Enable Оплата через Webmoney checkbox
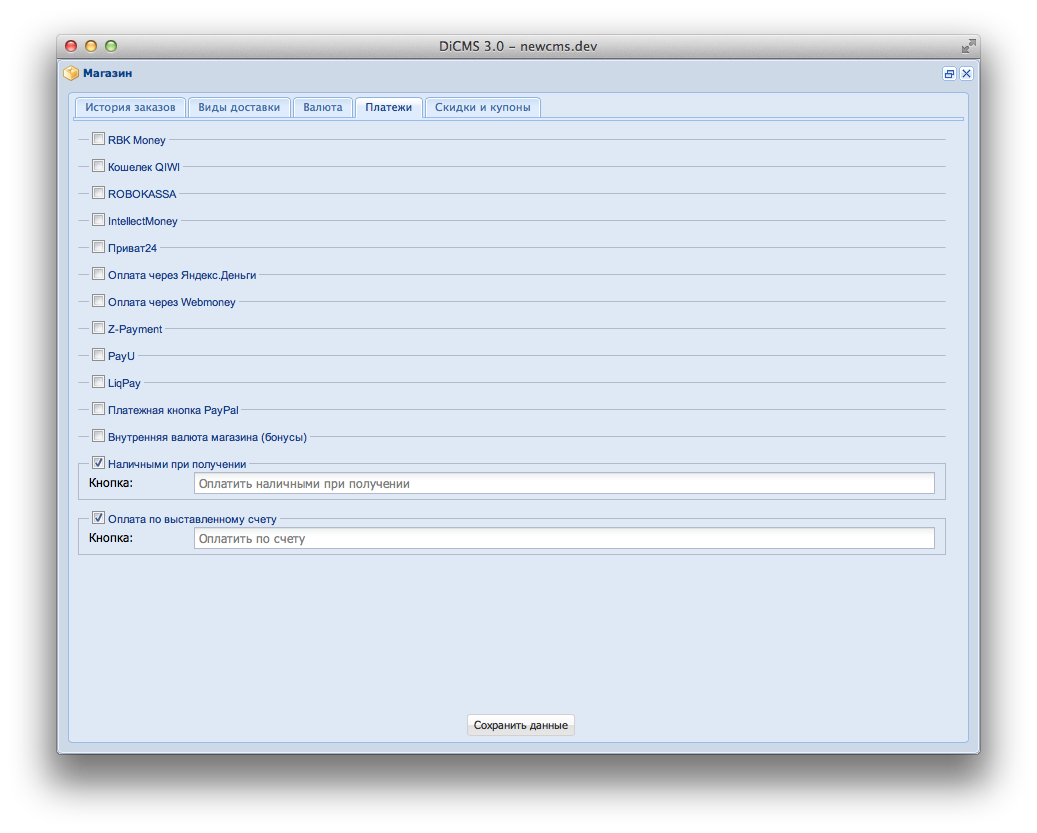The image size is (1037, 833). 99,301
